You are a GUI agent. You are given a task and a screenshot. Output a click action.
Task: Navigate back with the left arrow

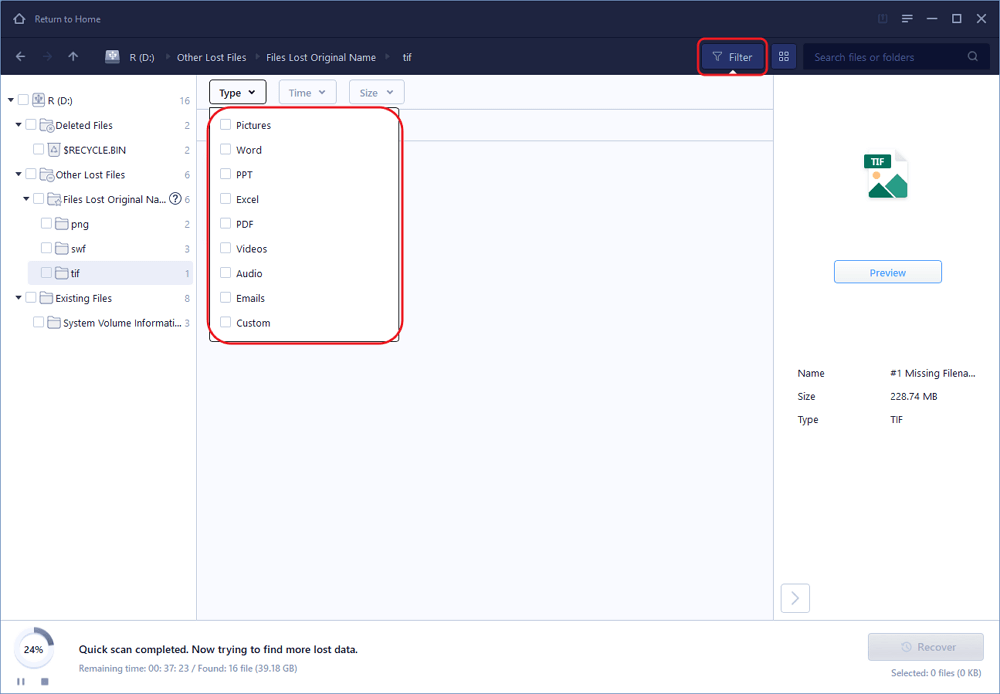[20, 57]
